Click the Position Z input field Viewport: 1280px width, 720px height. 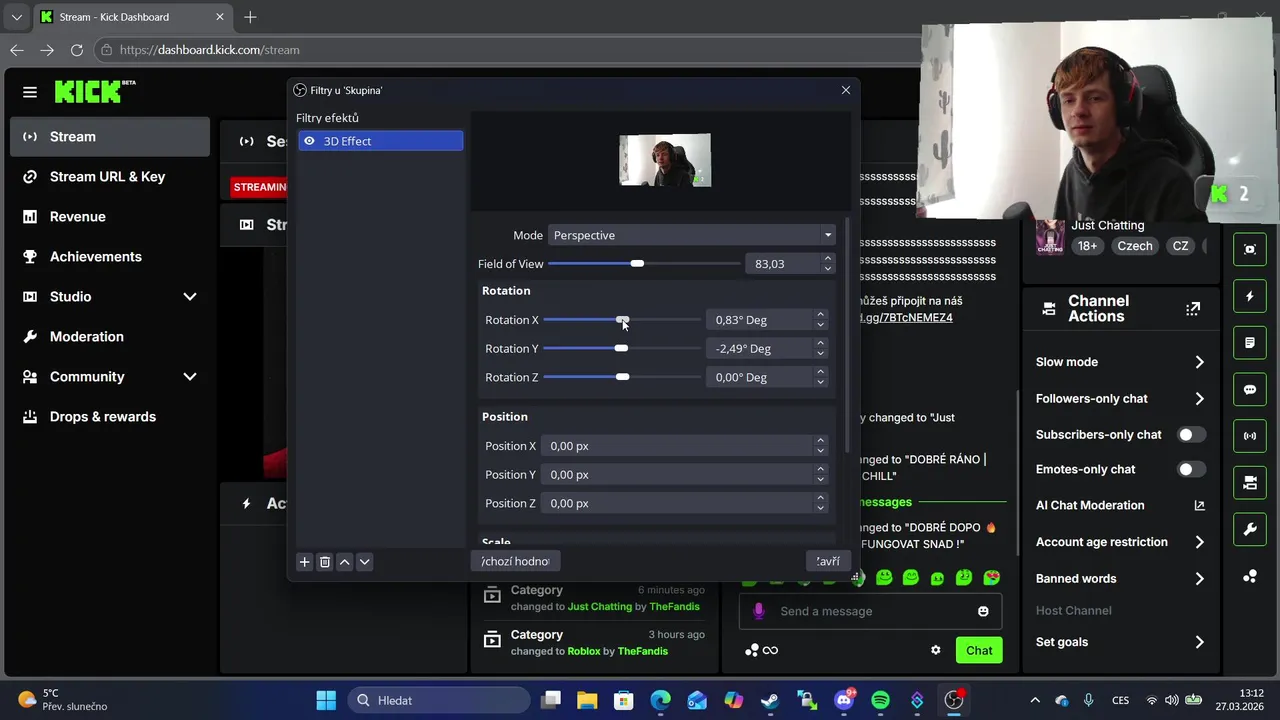pyautogui.click(x=678, y=503)
